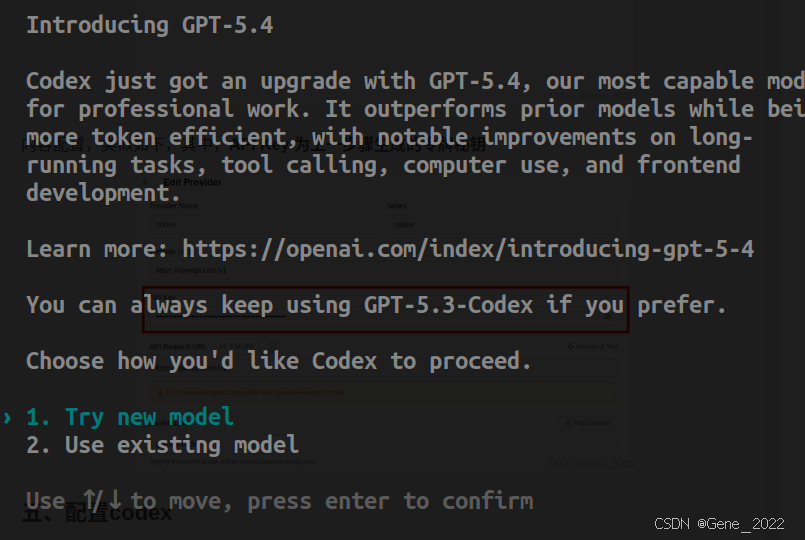Screen dimensions: 805x540
Task: Click the Model Name input field
Action: click(384, 445)
